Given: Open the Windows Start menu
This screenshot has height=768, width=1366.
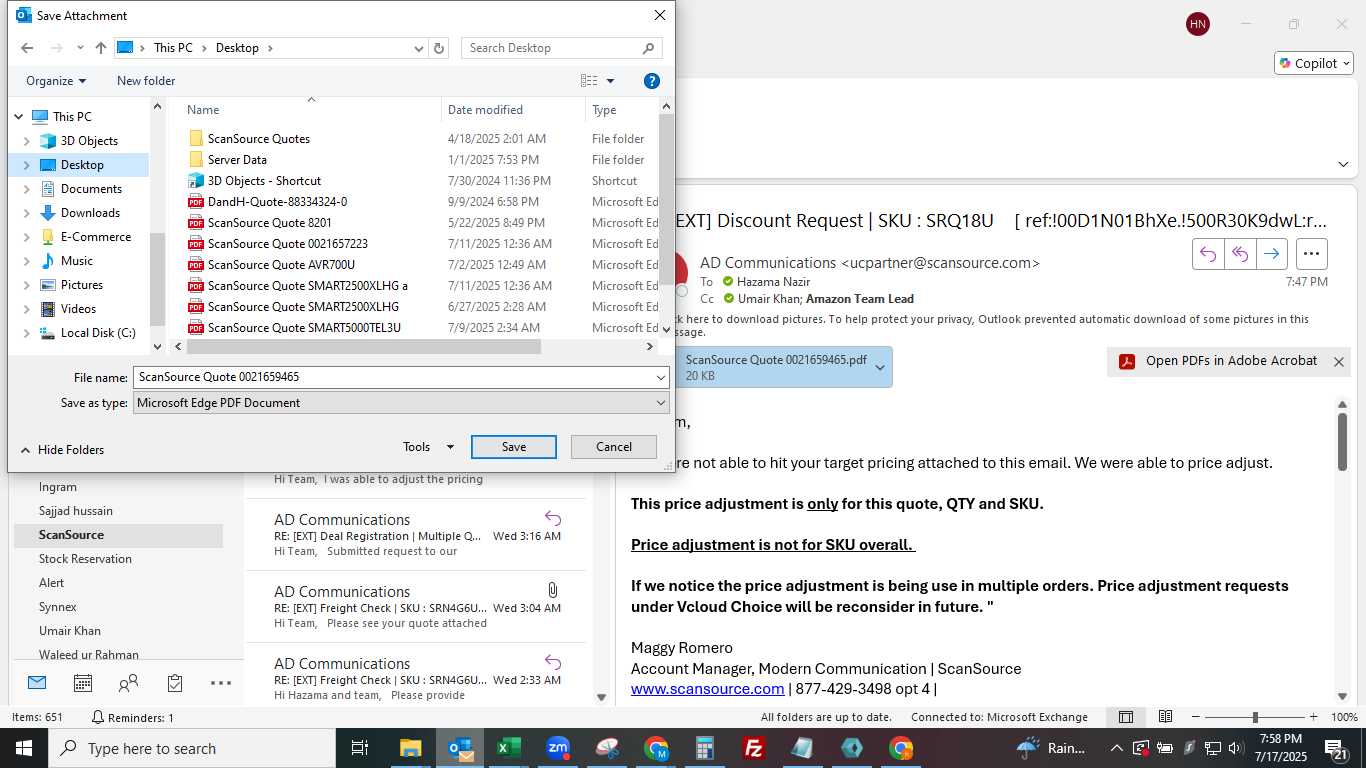Looking at the screenshot, I should point(23,748).
